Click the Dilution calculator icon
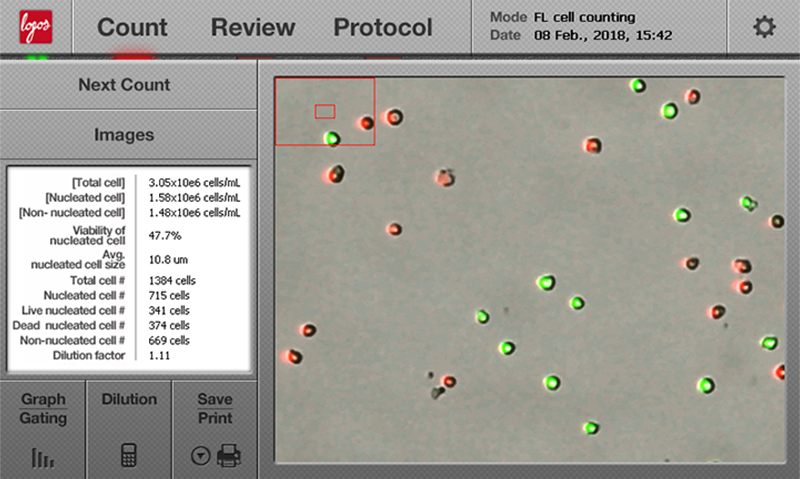 tap(129, 455)
